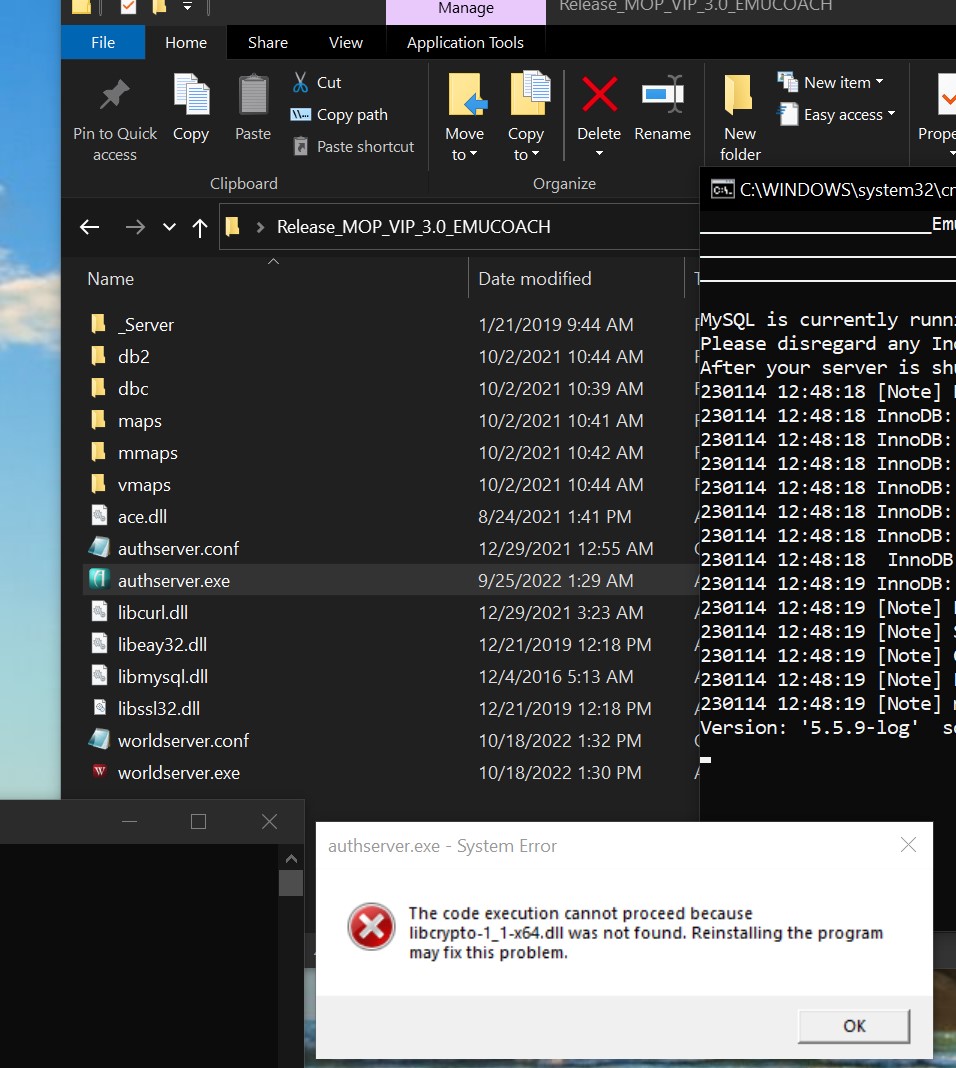
Task: Switch to the Share ribbon tab
Action: point(268,42)
